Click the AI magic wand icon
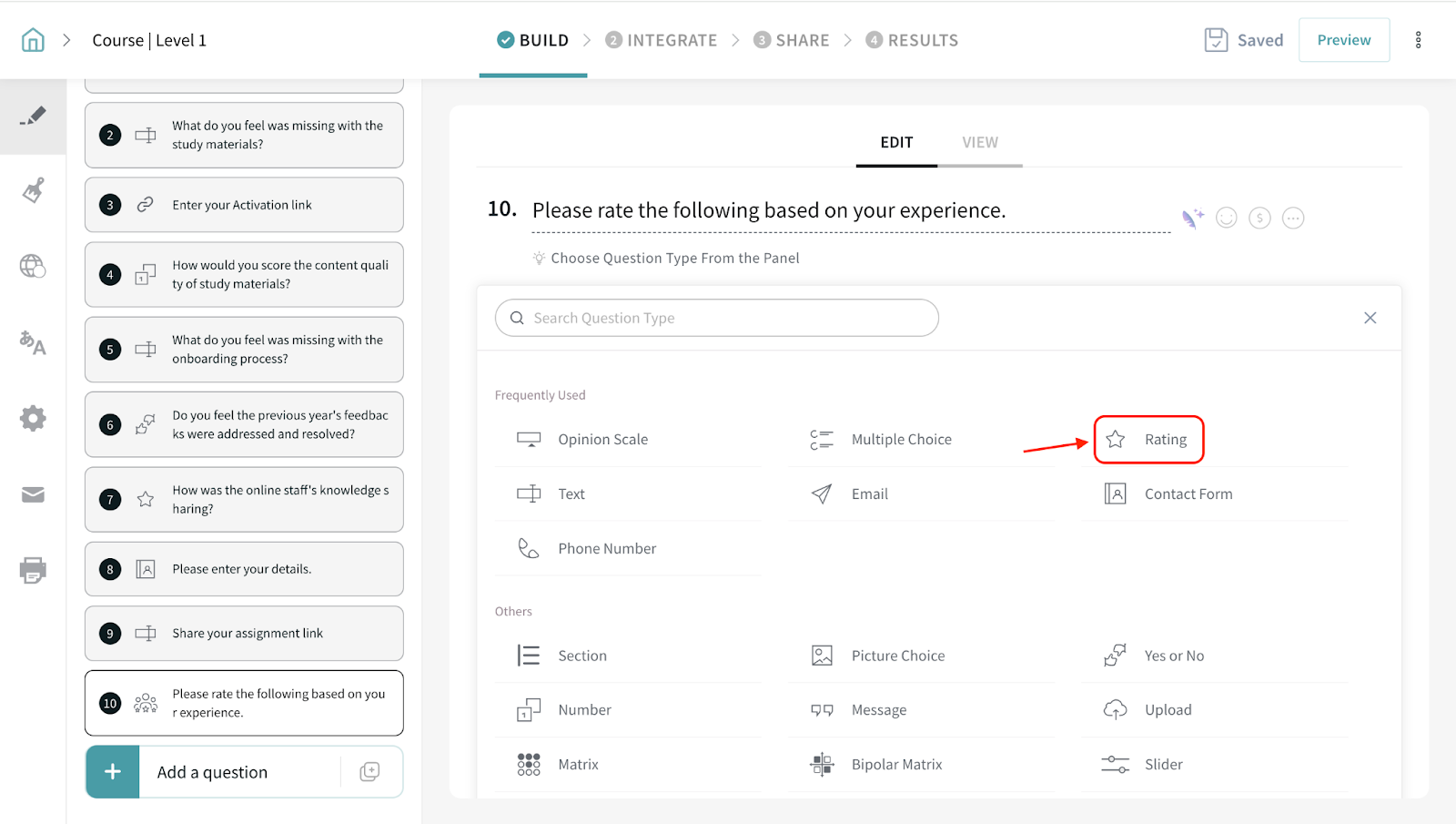Viewport: 1456px width, 824px height. click(x=1192, y=219)
